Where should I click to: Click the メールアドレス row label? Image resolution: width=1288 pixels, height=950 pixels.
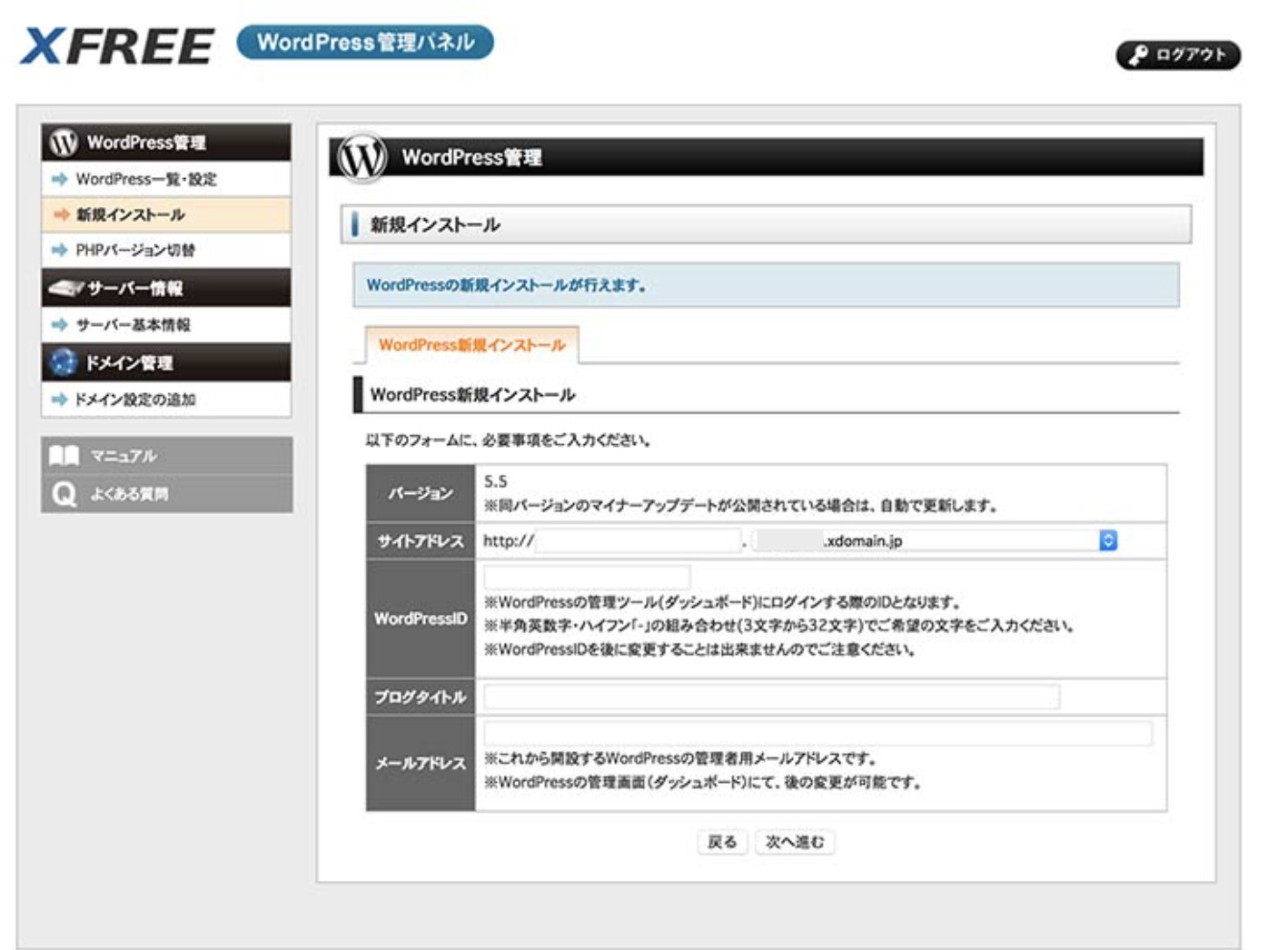[421, 763]
